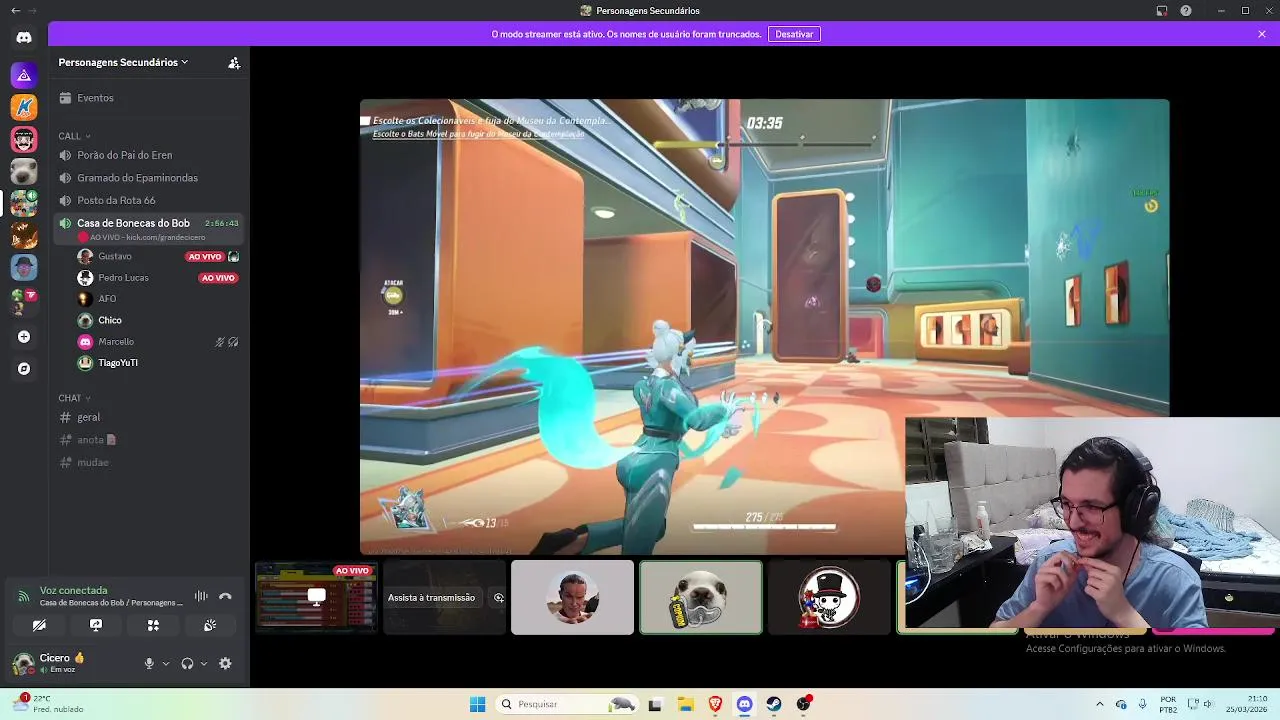Turn on camera in voice panel
Screen dimensions: 1280x720
coord(39,625)
